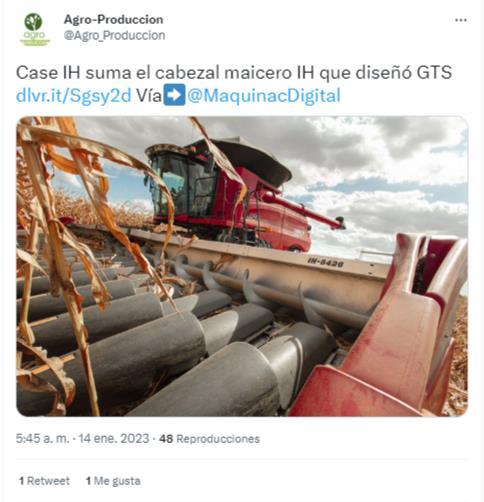Visit the @MaquinacDigital mention

(x=264, y=96)
